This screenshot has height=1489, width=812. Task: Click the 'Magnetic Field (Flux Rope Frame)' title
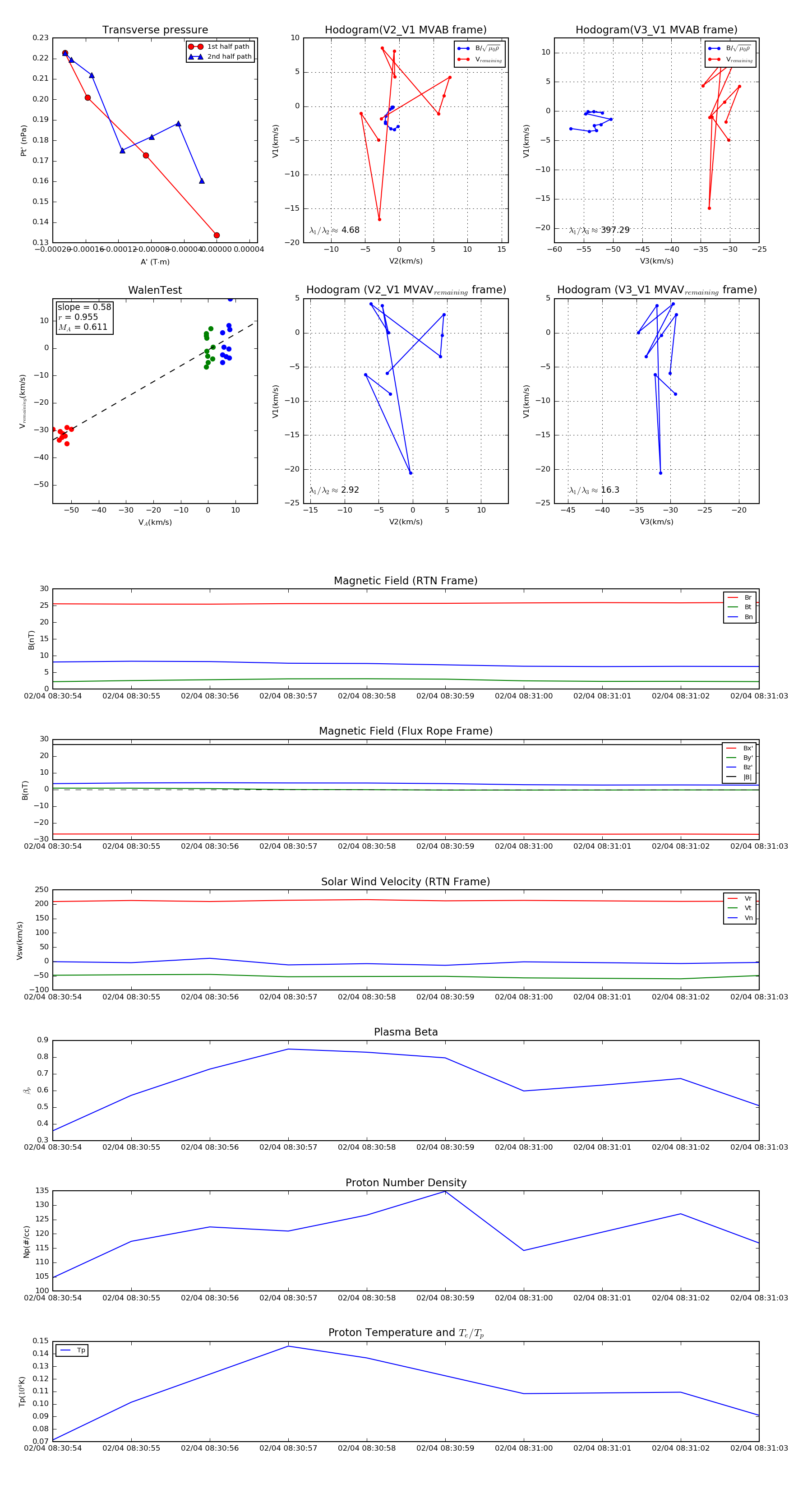tap(406, 731)
